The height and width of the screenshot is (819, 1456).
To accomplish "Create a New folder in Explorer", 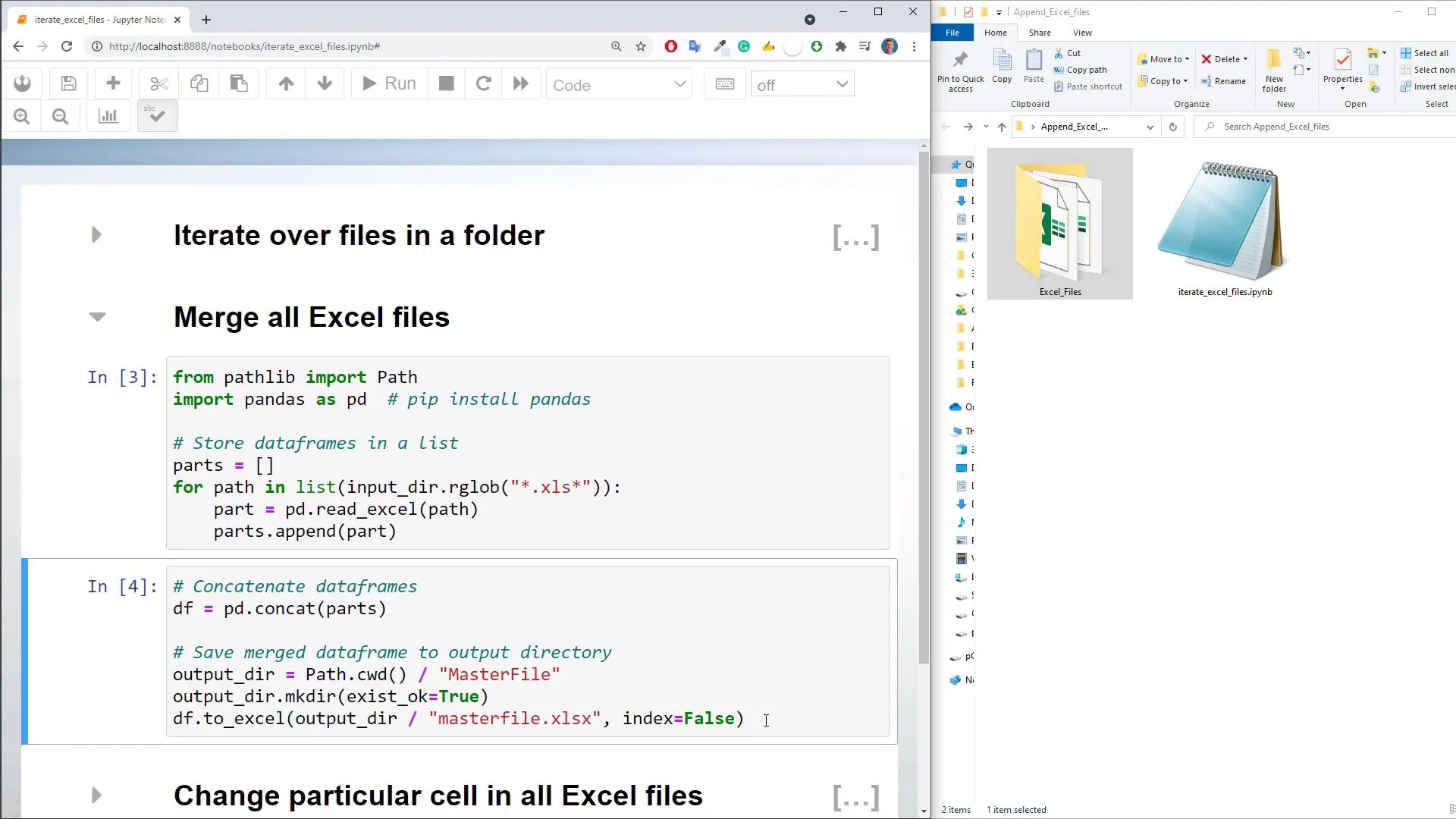I will pos(1273,70).
